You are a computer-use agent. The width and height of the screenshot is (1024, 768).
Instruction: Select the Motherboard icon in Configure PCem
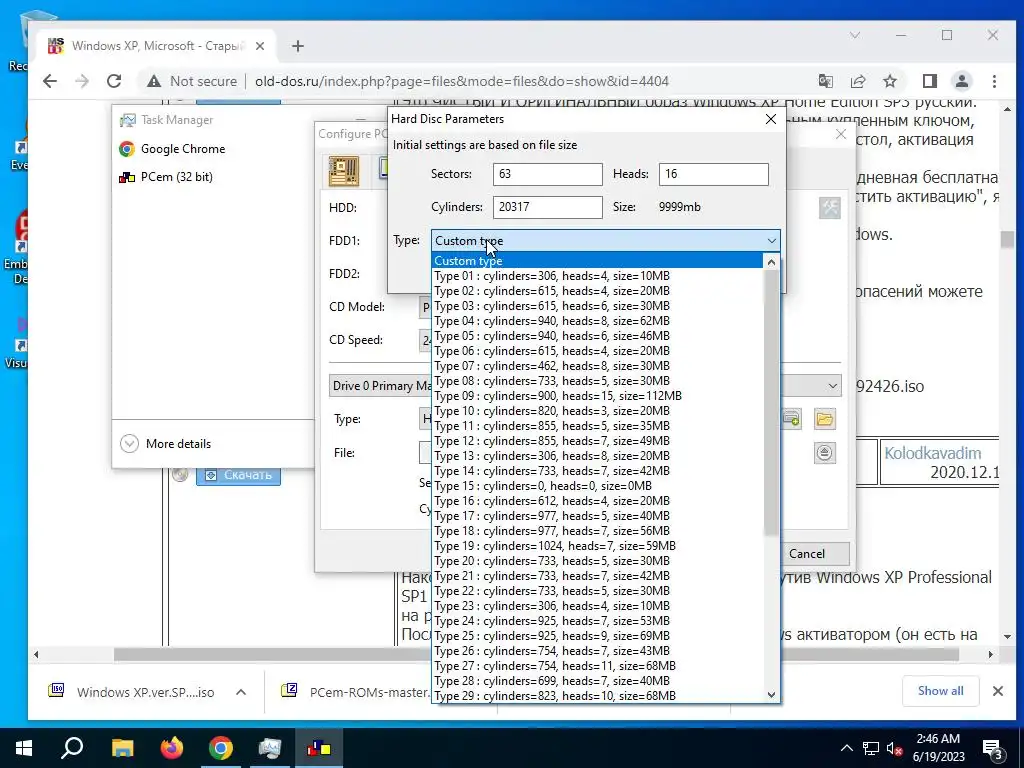[344, 172]
